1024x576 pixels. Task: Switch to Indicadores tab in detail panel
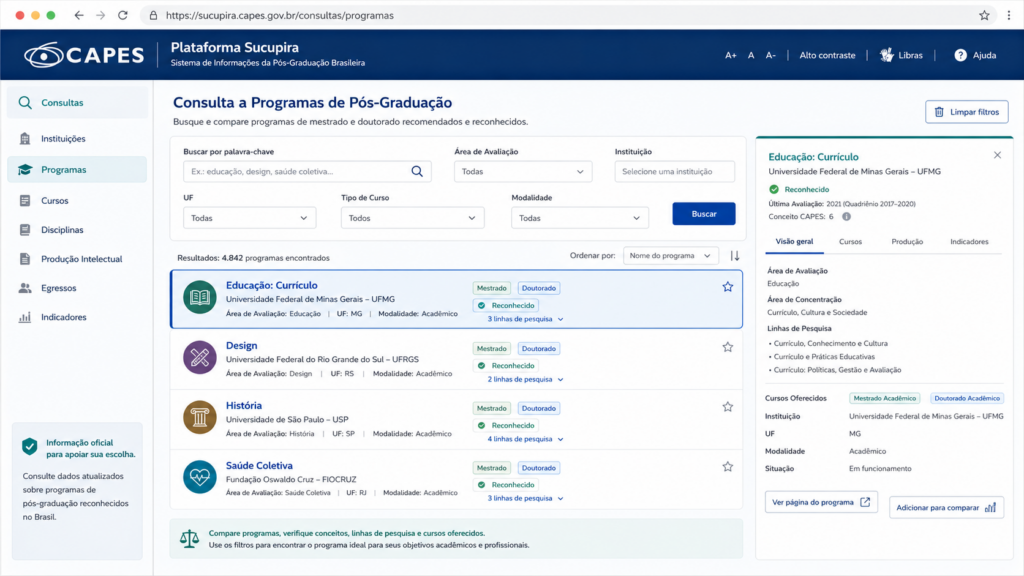coord(969,242)
